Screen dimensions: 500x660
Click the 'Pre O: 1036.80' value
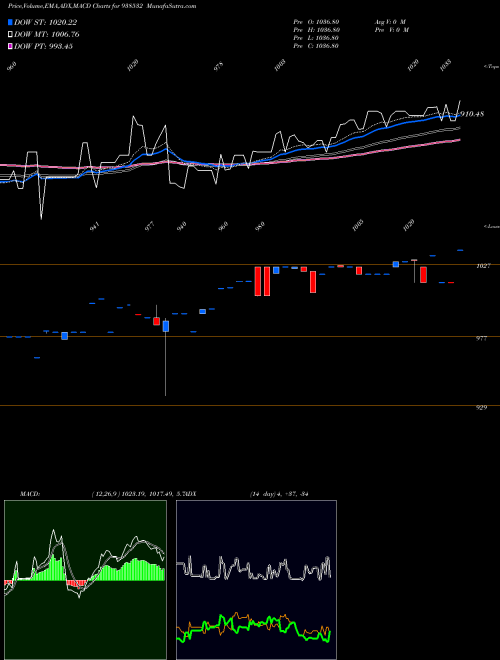pyautogui.click(x=316, y=21)
